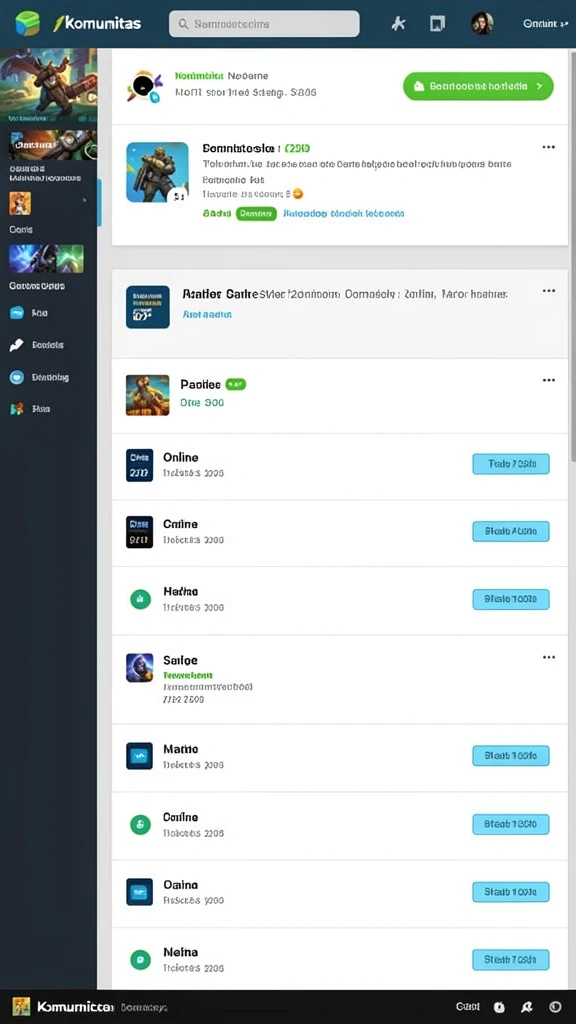Click the blue button in the Matiro row
The height and width of the screenshot is (1024, 576).
511,756
